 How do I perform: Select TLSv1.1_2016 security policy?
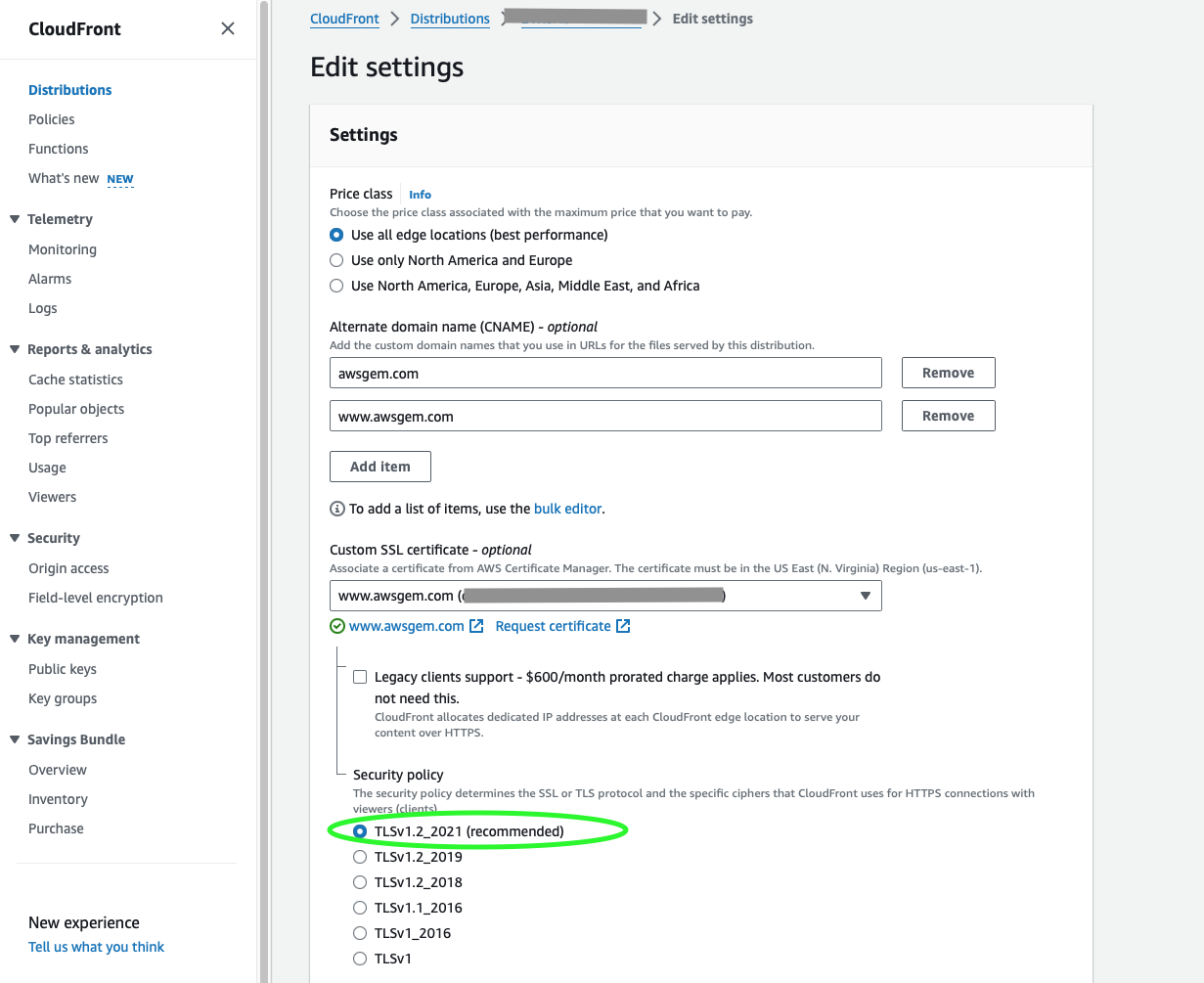click(x=360, y=908)
